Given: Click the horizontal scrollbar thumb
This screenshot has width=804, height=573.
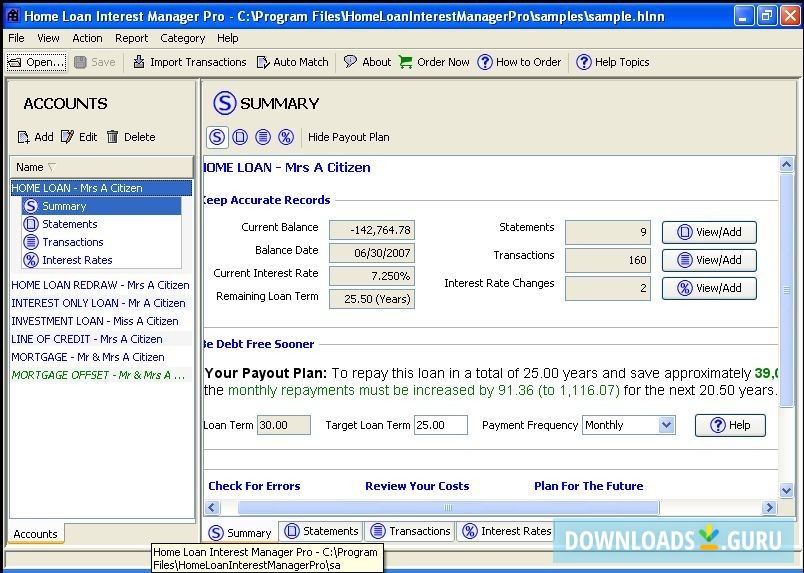Looking at the screenshot, I should 448,508.
